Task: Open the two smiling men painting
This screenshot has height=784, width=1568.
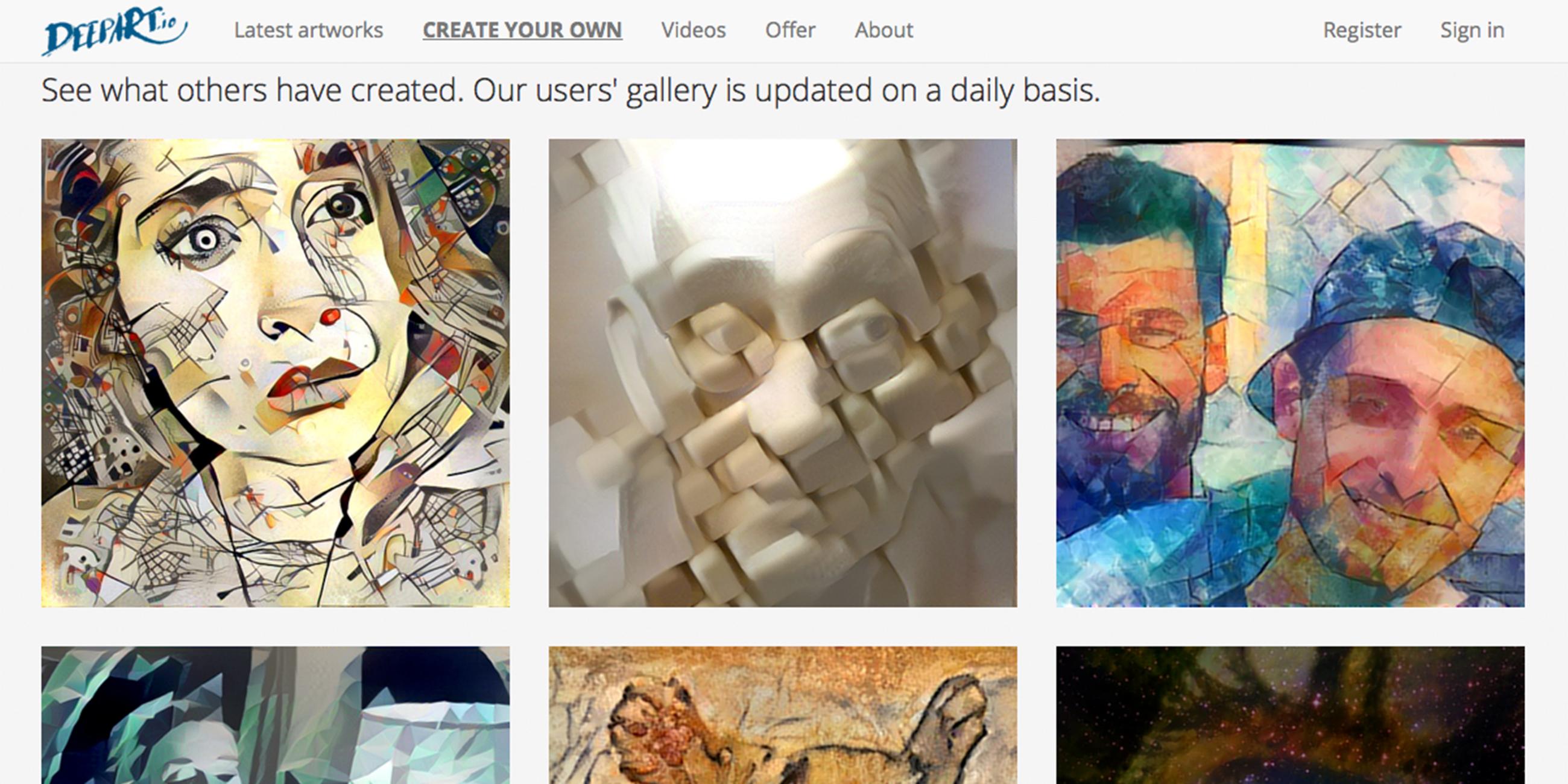Action: point(1291,373)
